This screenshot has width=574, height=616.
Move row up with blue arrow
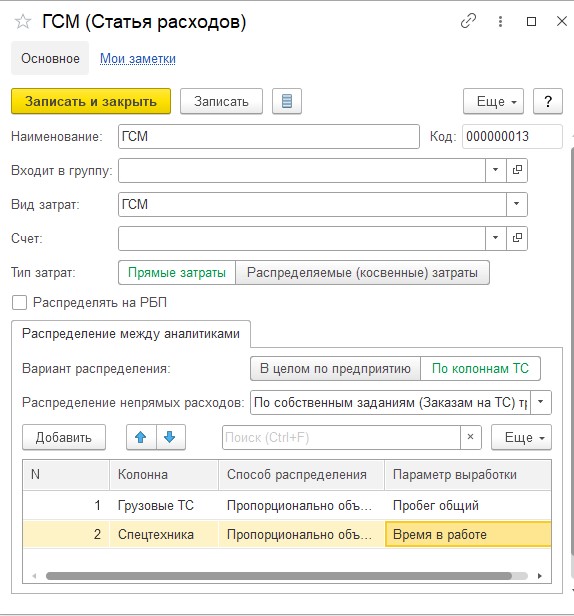point(141,437)
